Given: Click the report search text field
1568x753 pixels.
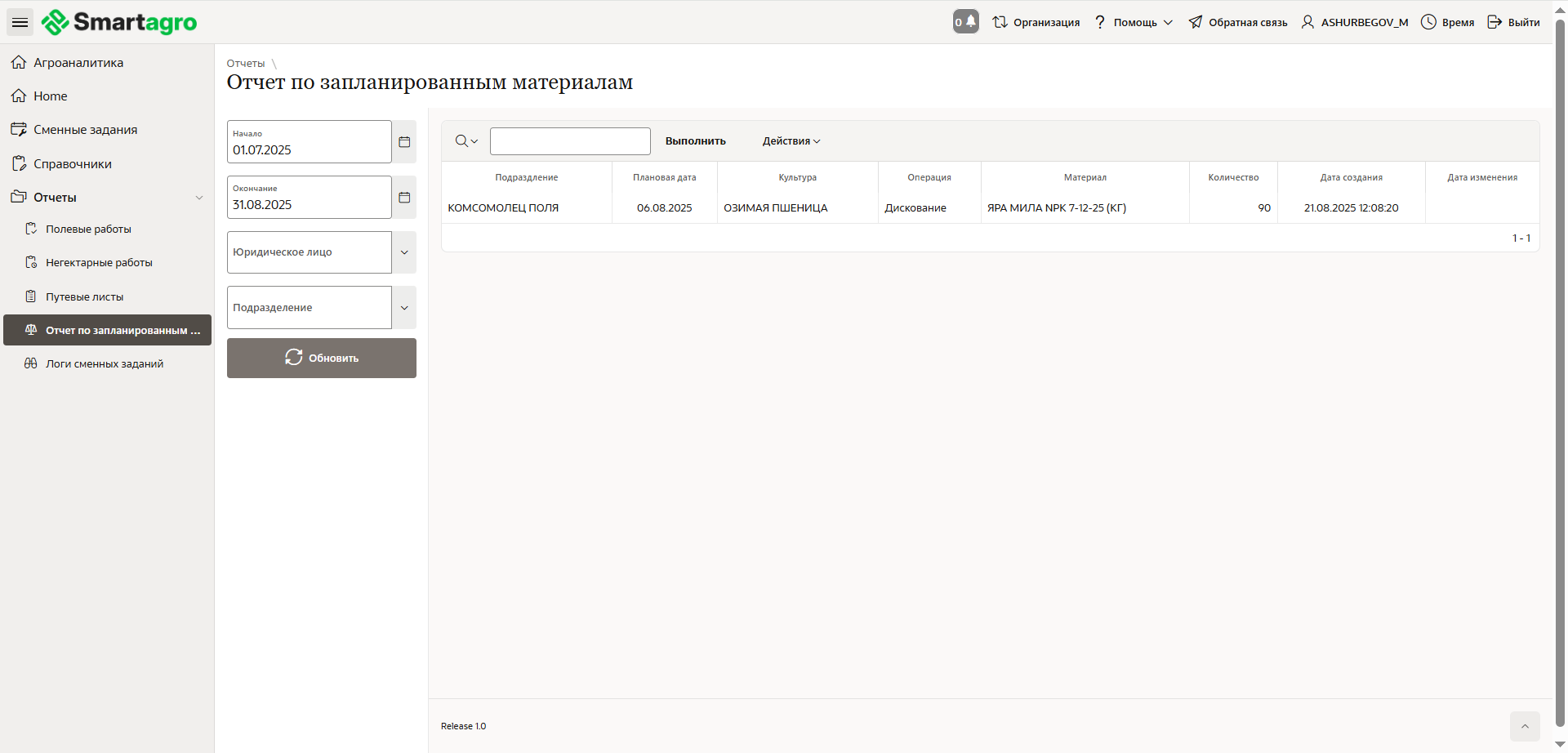Looking at the screenshot, I should pos(570,141).
